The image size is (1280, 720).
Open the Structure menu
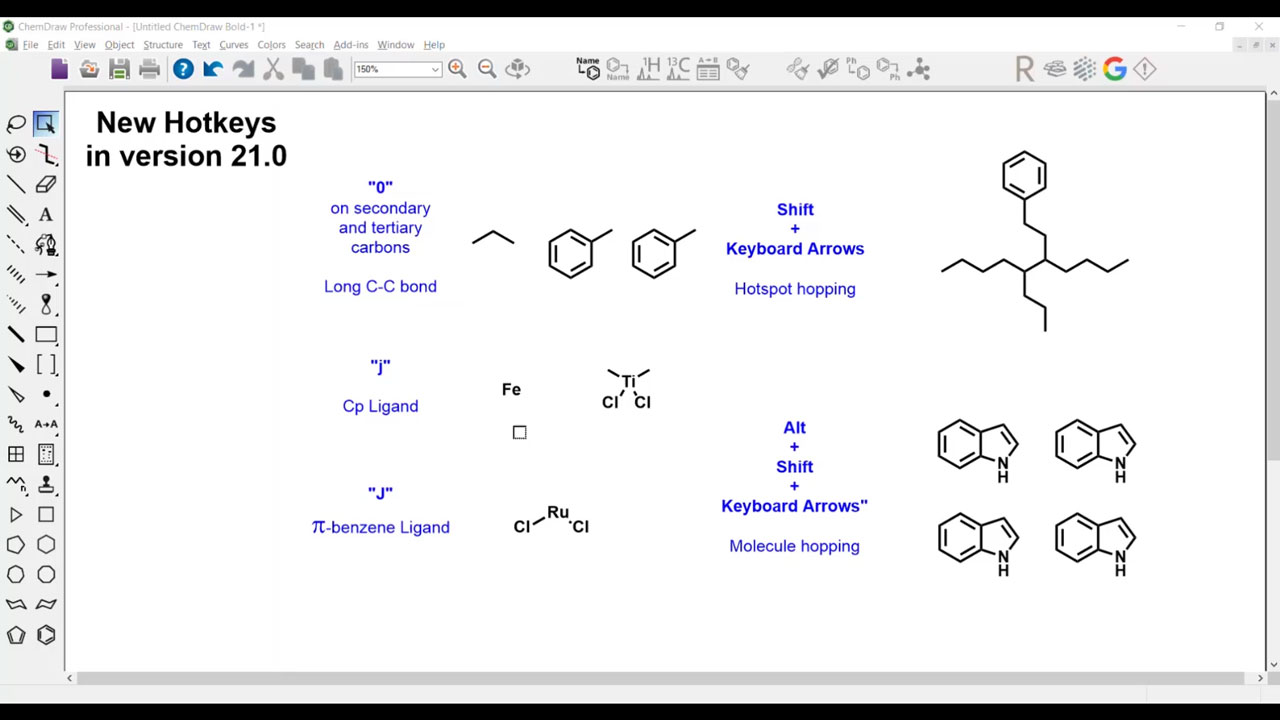(x=163, y=45)
